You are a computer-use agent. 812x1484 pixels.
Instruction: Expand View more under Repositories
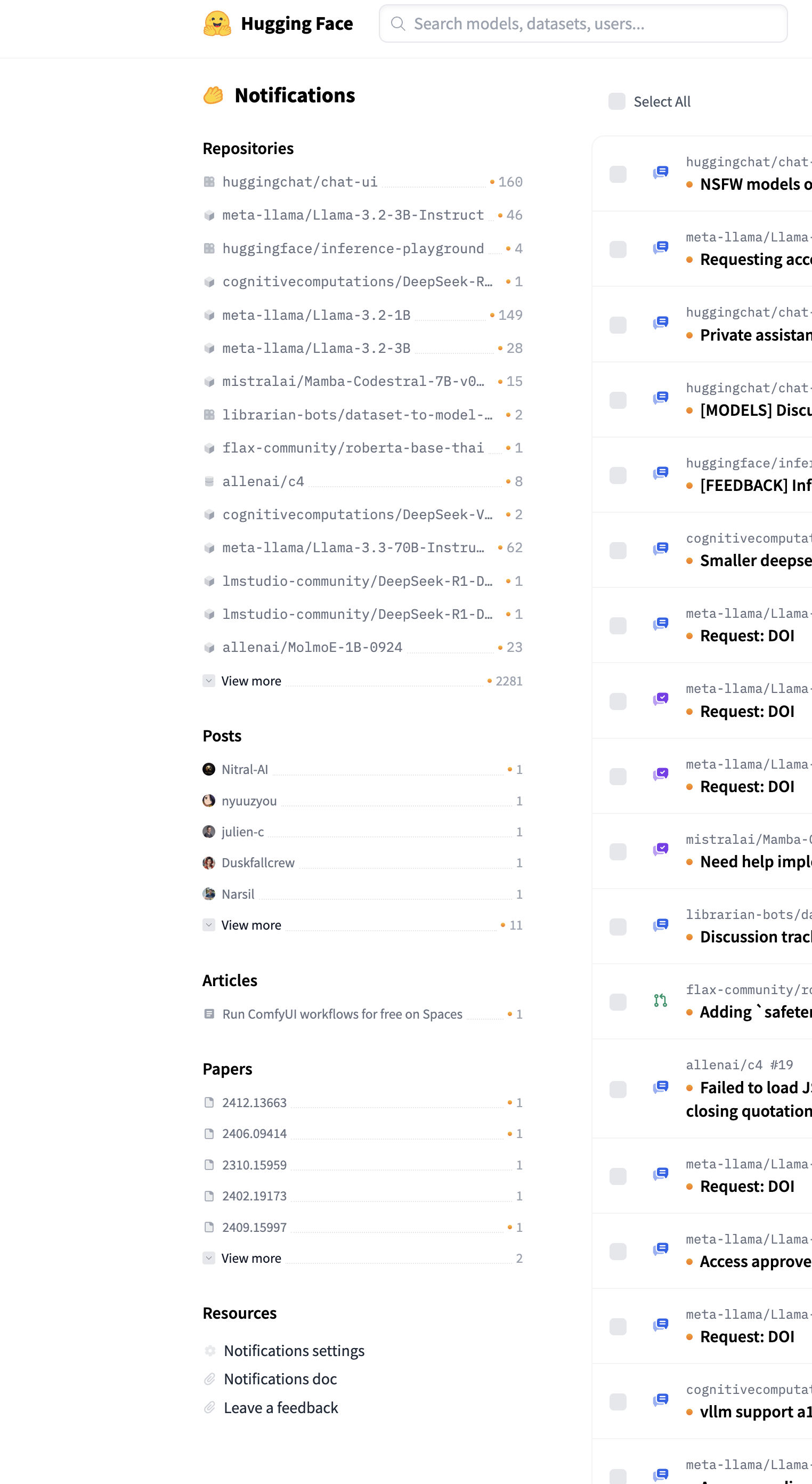251,681
